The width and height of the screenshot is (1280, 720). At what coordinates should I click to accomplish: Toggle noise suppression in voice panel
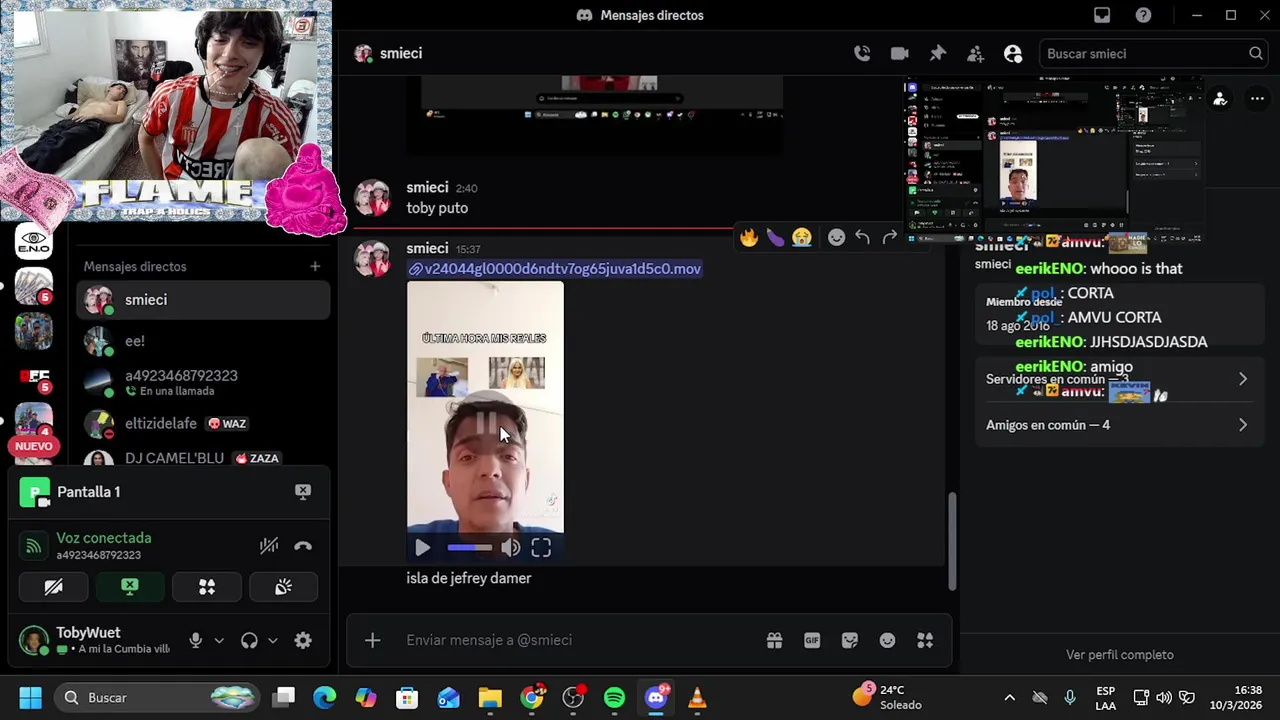pos(269,546)
